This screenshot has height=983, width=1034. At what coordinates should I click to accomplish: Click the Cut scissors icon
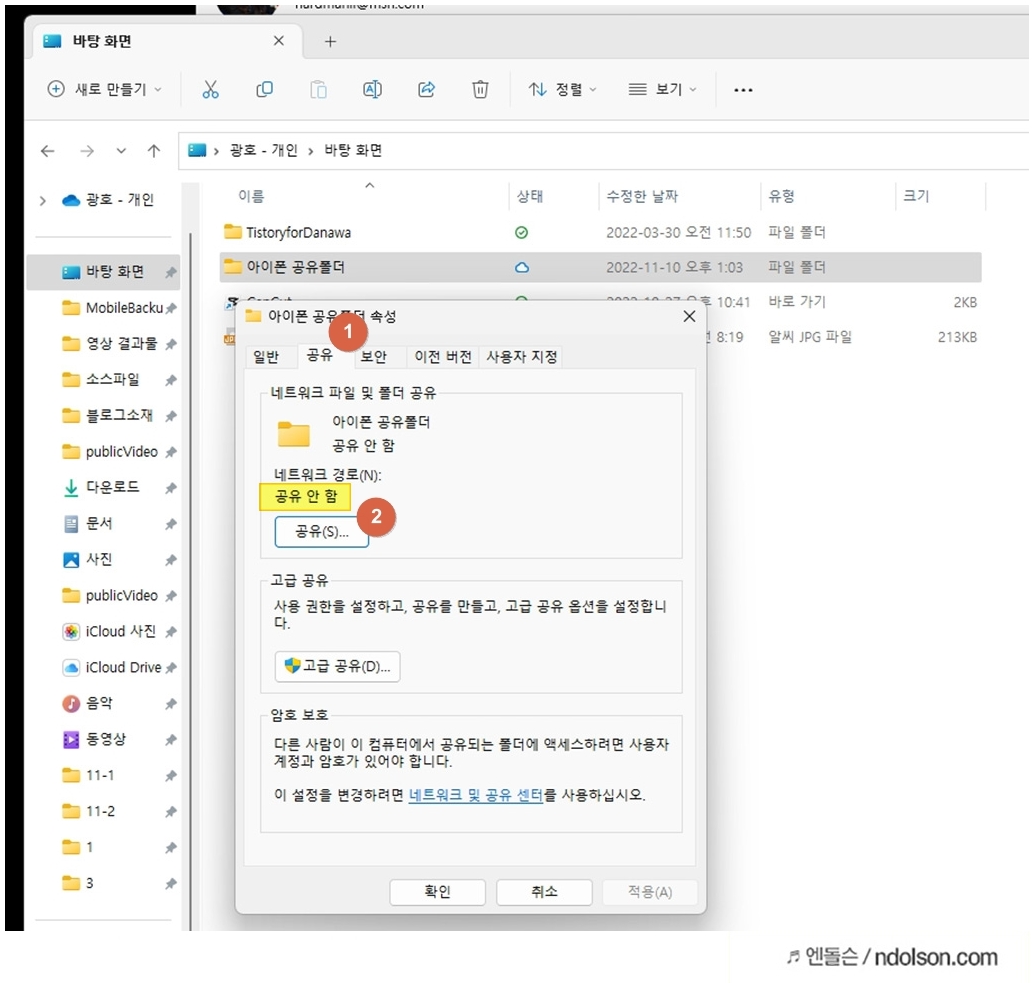coord(210,89)
